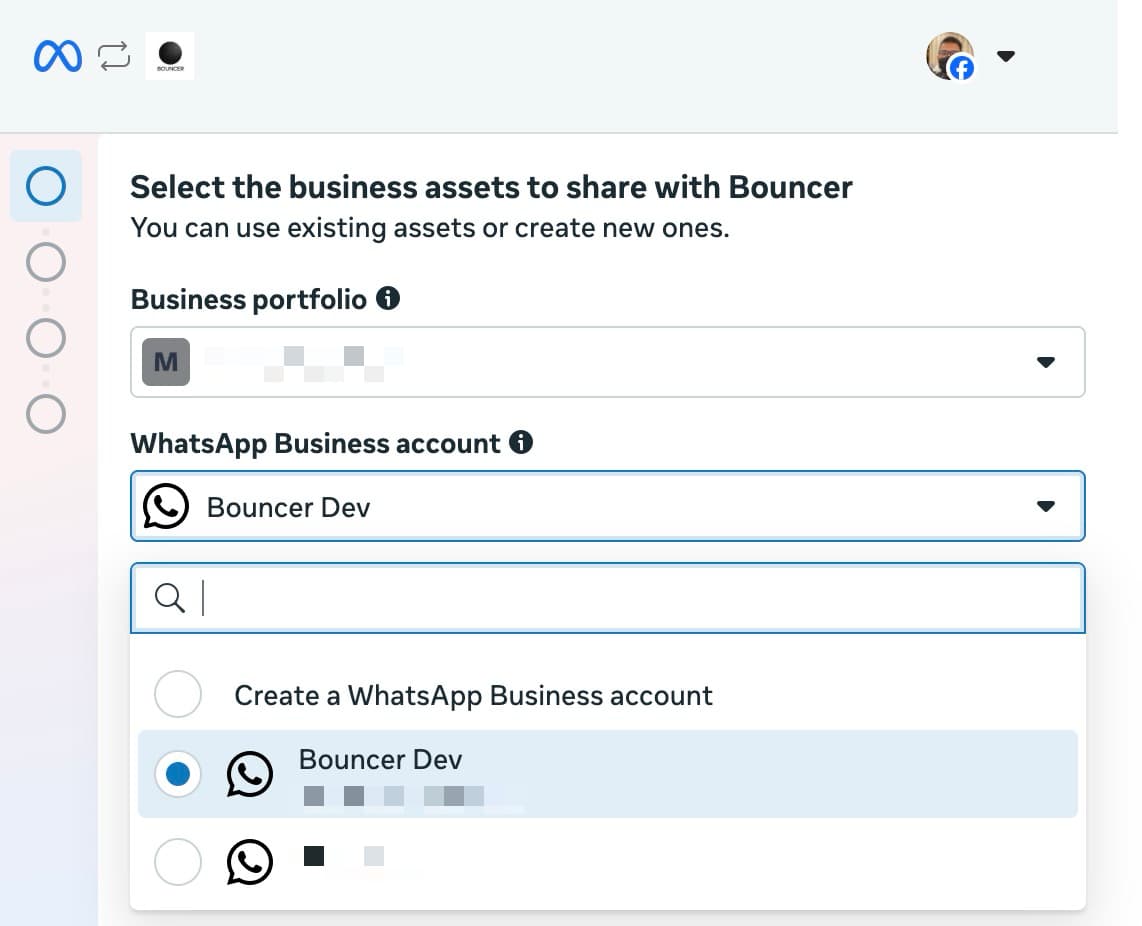The height and width of the screenshot is (926, 1142).
Task: Select the Create a WhatsApp Business account option
Action: coord(177,694)
